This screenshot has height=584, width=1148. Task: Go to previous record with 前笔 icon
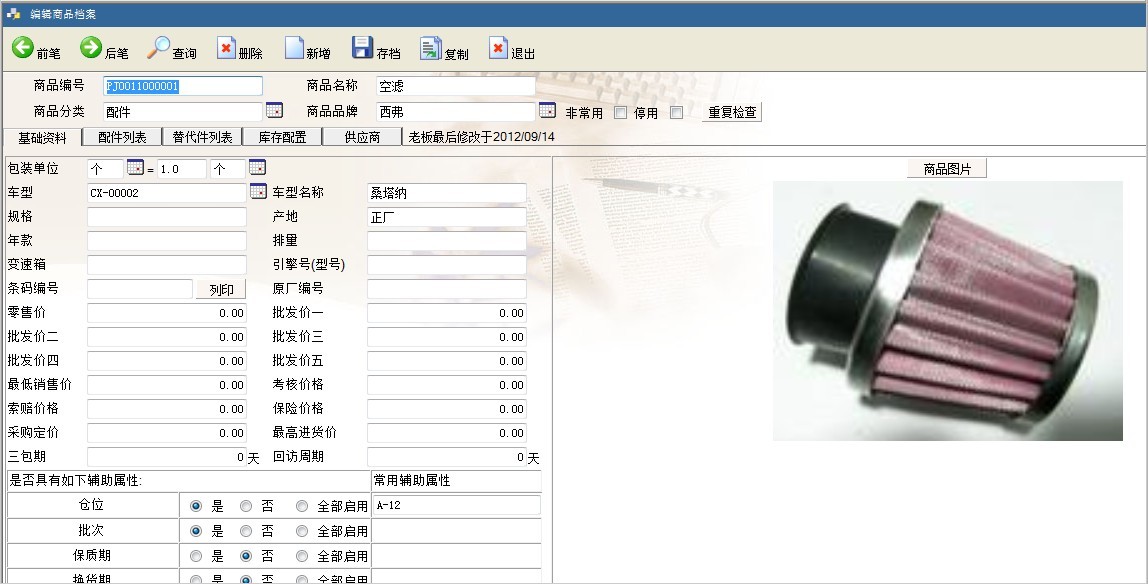point(23,48)
